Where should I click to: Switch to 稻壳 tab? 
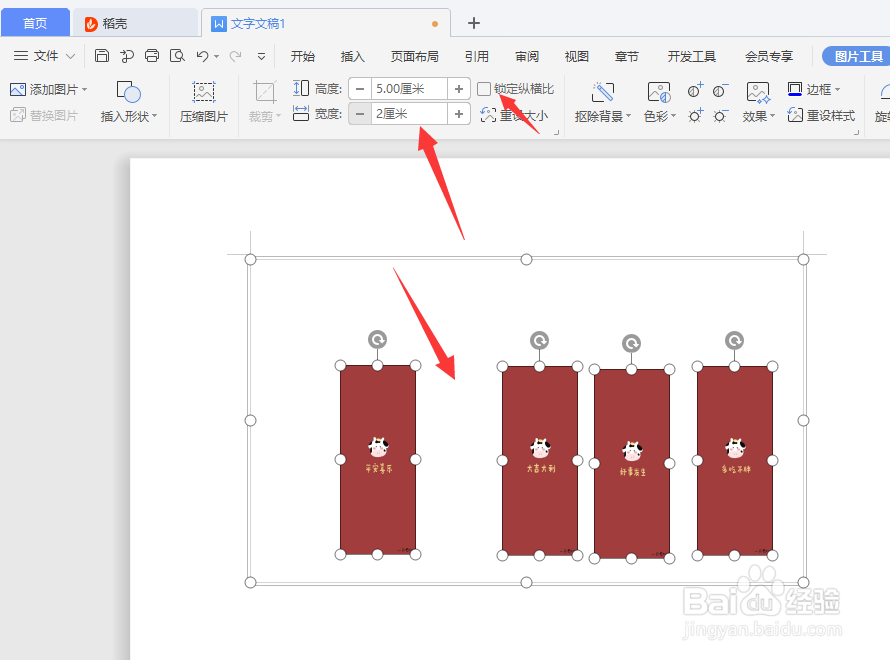(x=135, y=23)
